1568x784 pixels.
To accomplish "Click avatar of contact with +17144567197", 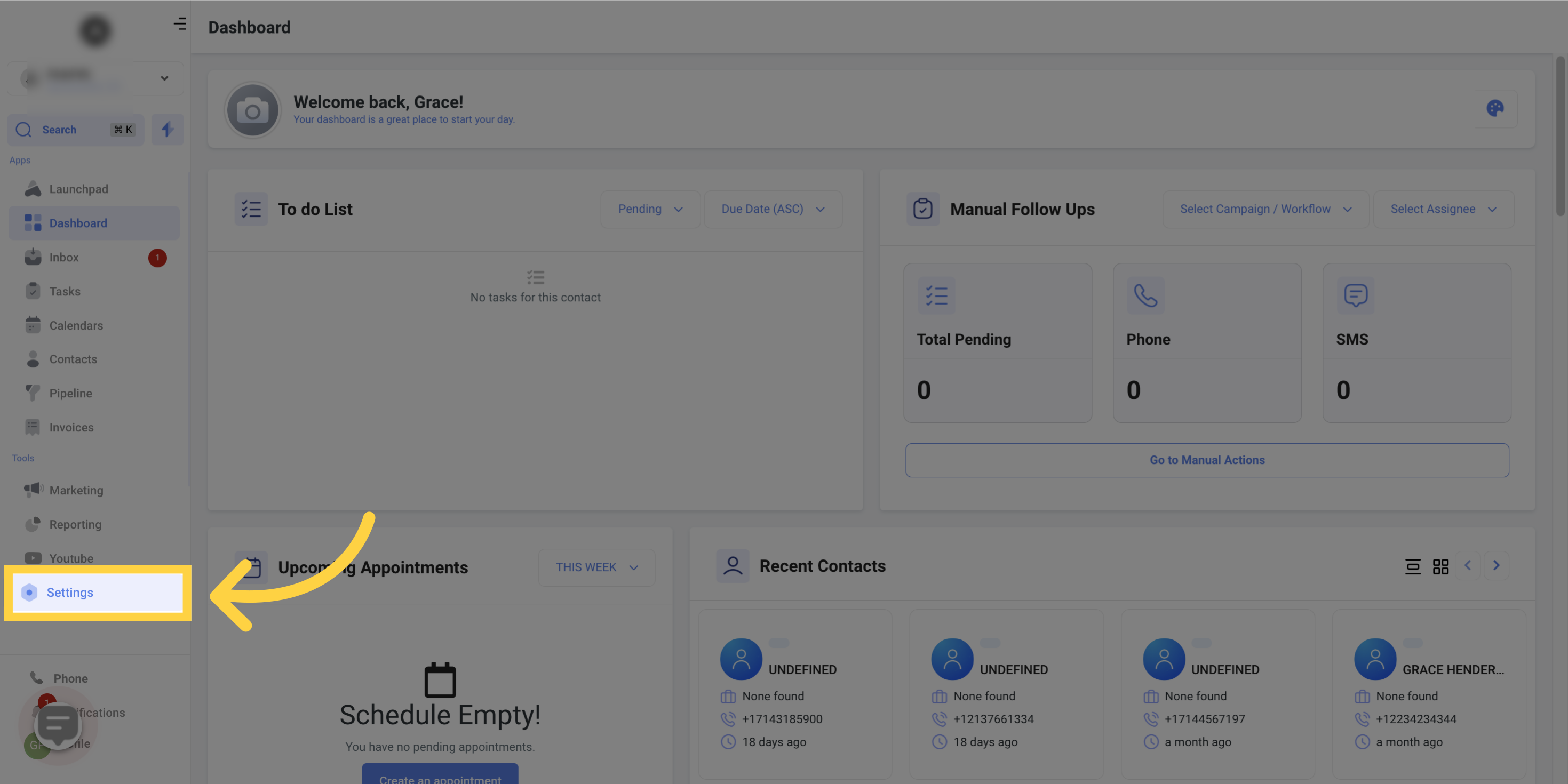I will click(x=1163, y=659).
